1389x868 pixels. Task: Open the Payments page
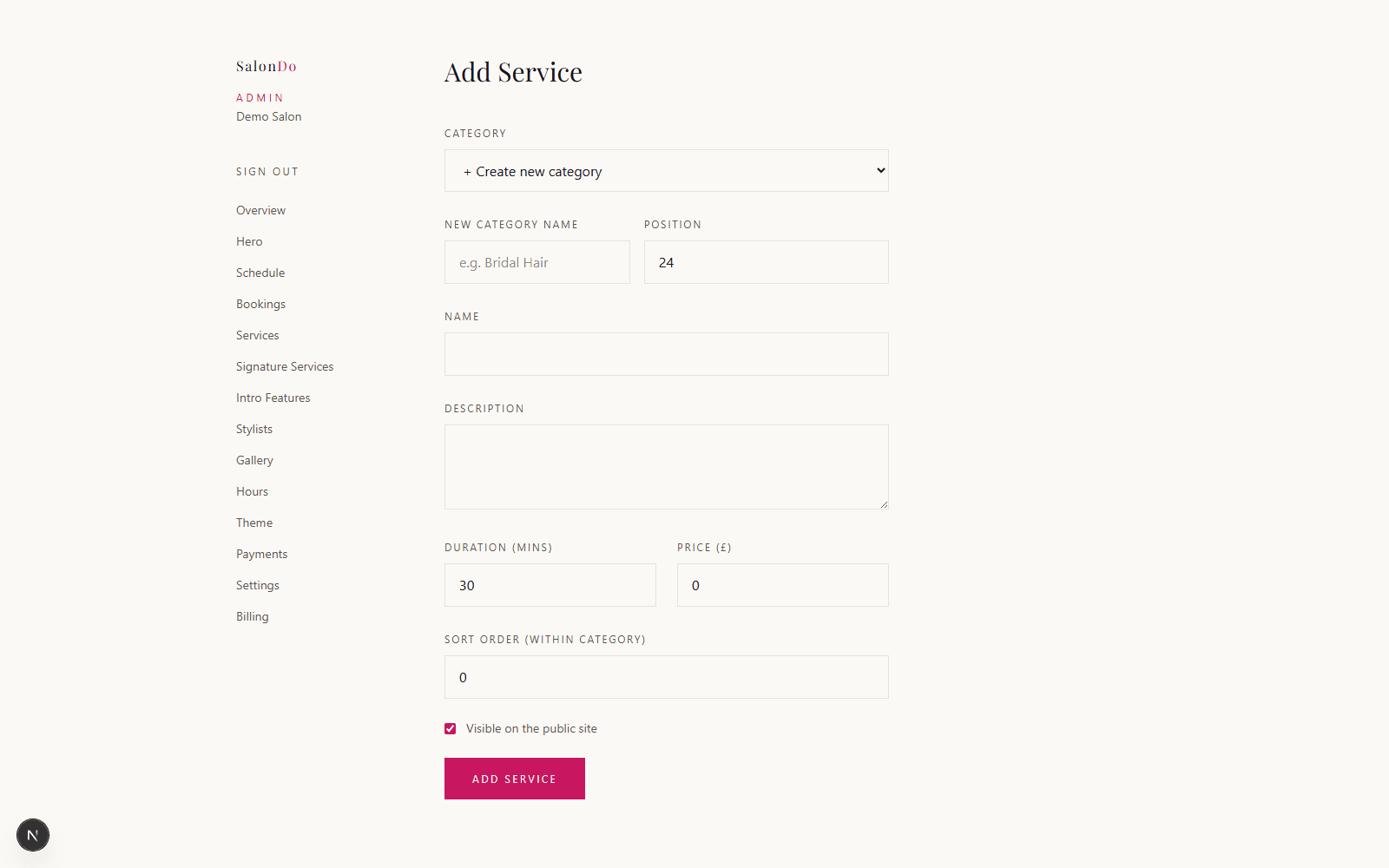261,554
